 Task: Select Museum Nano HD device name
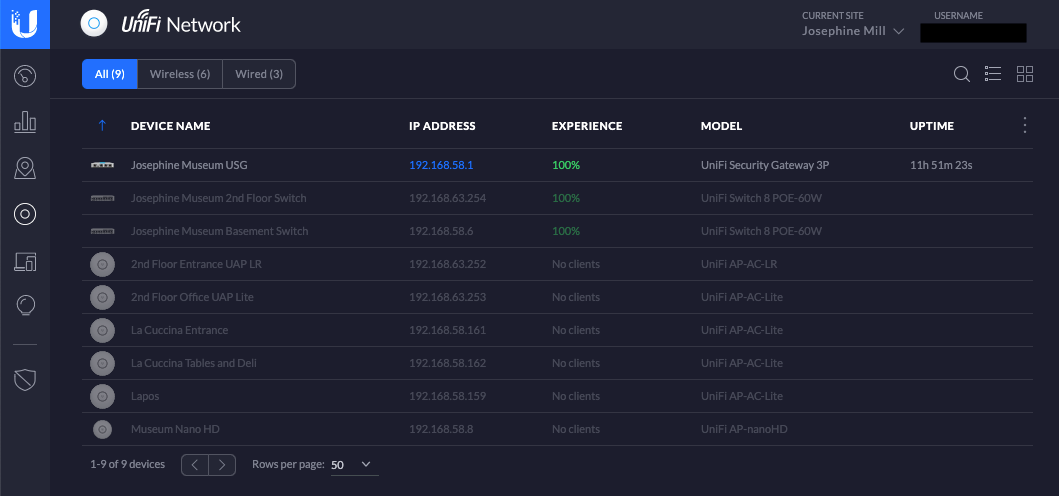[175, 429]
